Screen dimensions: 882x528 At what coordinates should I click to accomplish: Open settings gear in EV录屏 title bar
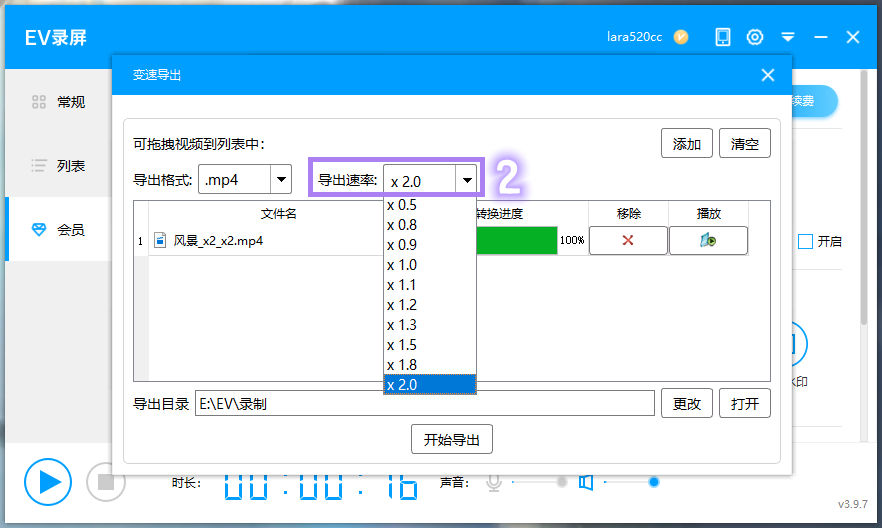755,37
